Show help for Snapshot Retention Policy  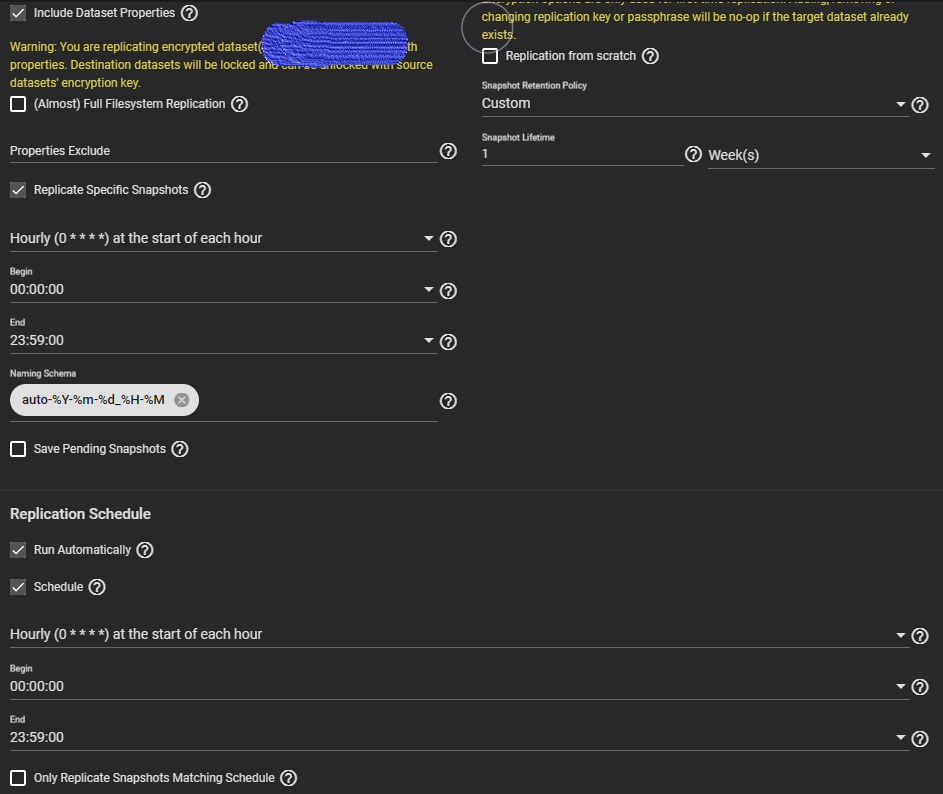click(x=921, y=104)
